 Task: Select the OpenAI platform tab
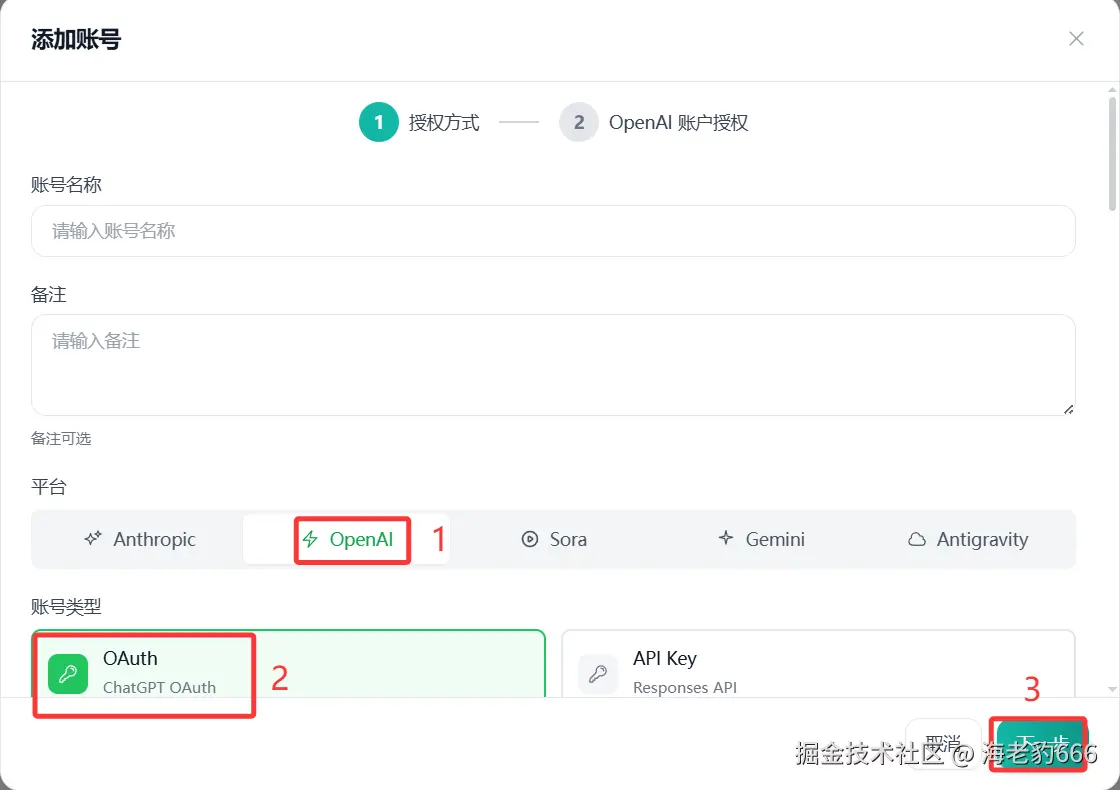pyautogui.click(x=346, y=539)
